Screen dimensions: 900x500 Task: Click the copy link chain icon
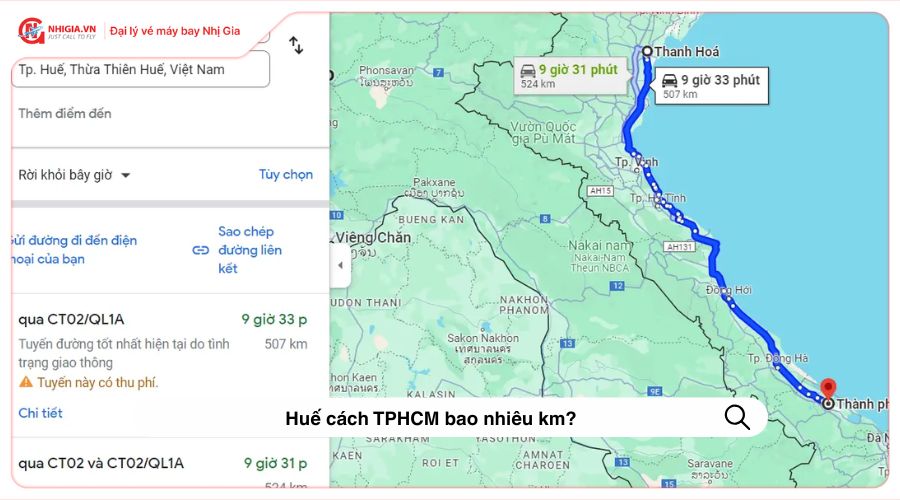[x=200, y=250]
